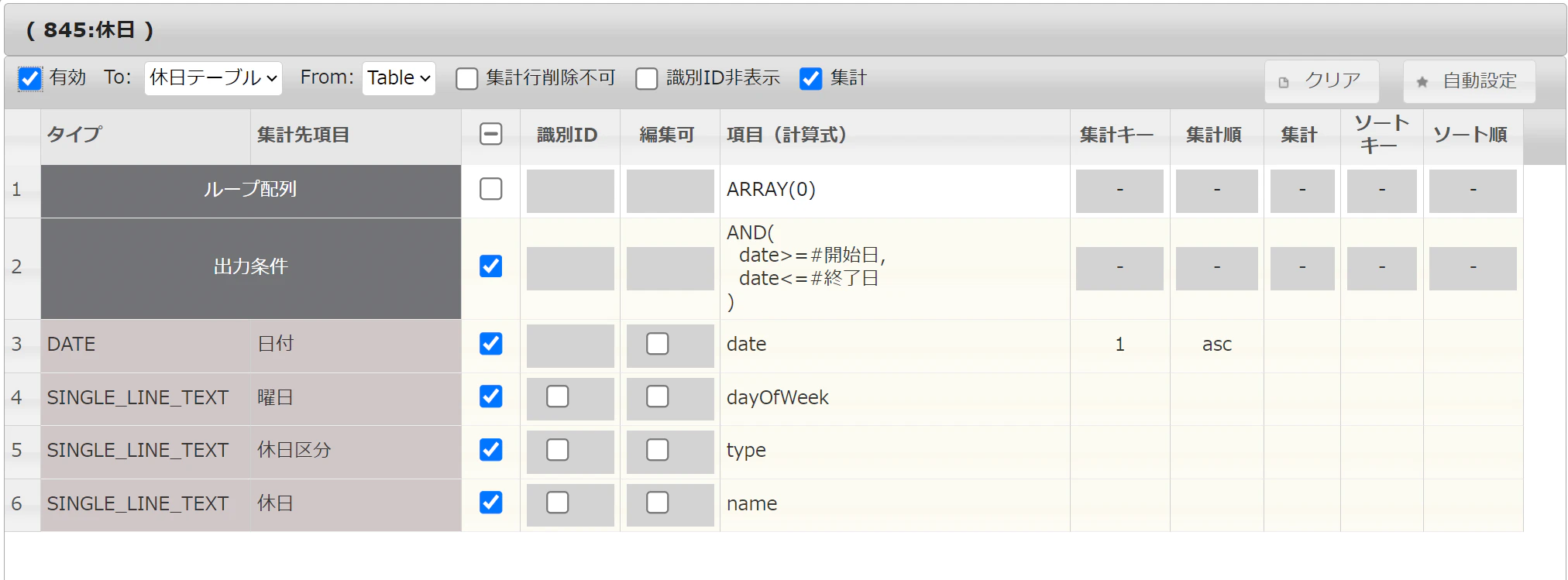Screen dimensions: 1568x580
Task: Uncheck the 集計 checkbox in the toolbar
Action: (x=810, y=78)
